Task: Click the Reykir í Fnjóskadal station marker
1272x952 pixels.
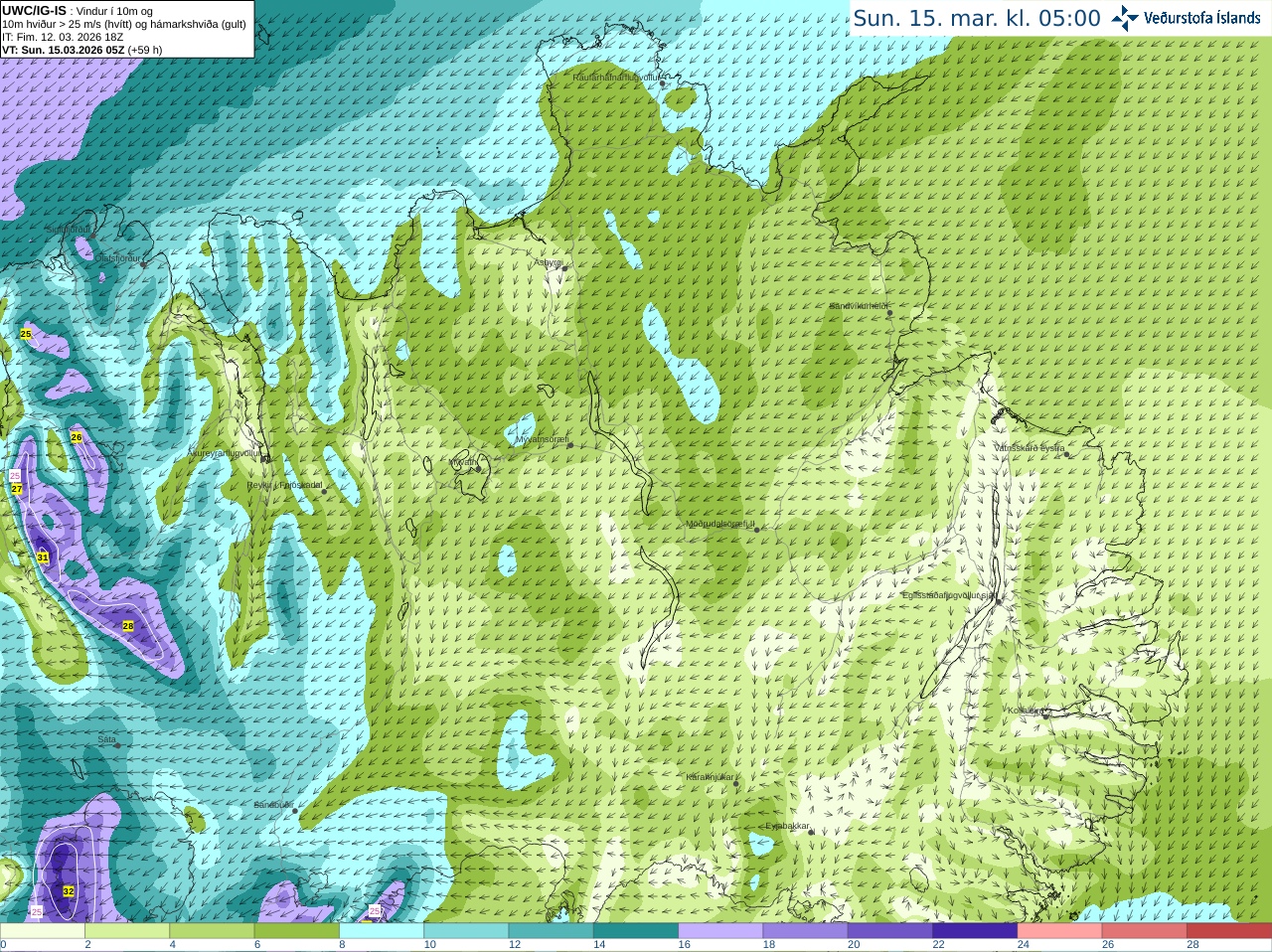Action: pos(324,491)
